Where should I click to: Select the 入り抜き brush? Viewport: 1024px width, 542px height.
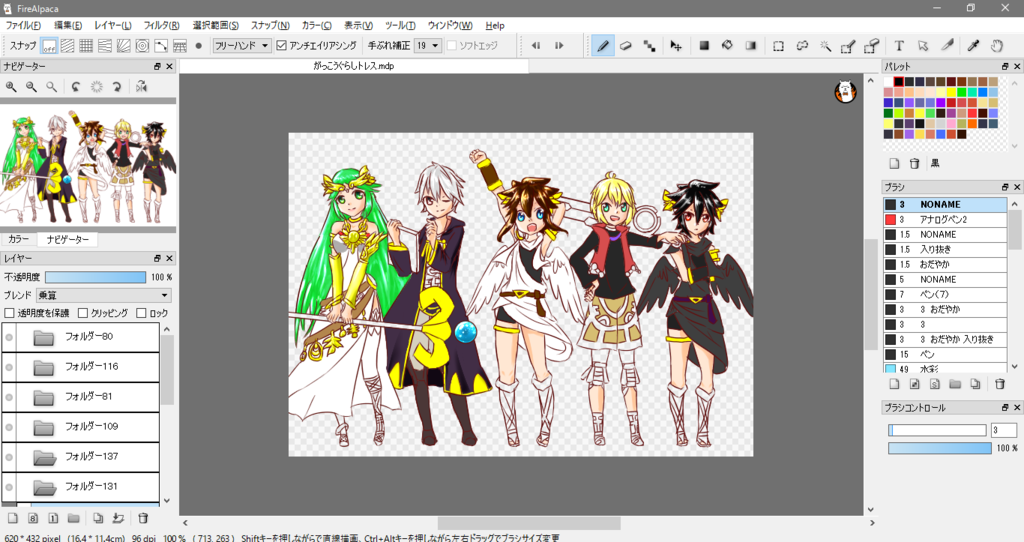coord(945,249)
